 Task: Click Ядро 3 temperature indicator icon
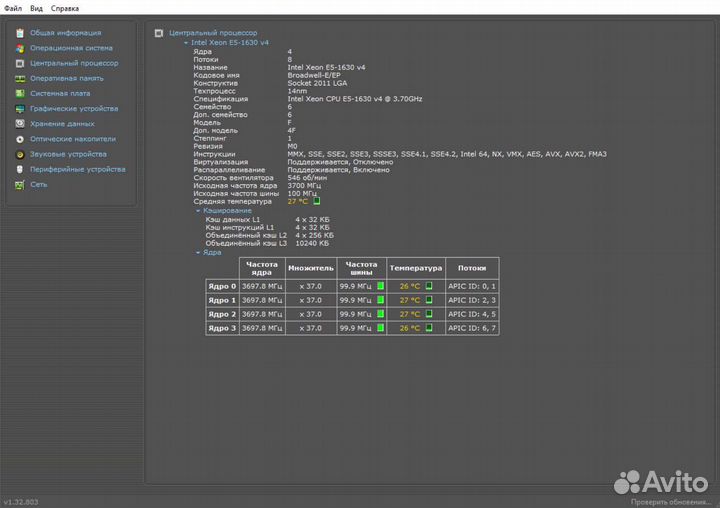[429, 328]
